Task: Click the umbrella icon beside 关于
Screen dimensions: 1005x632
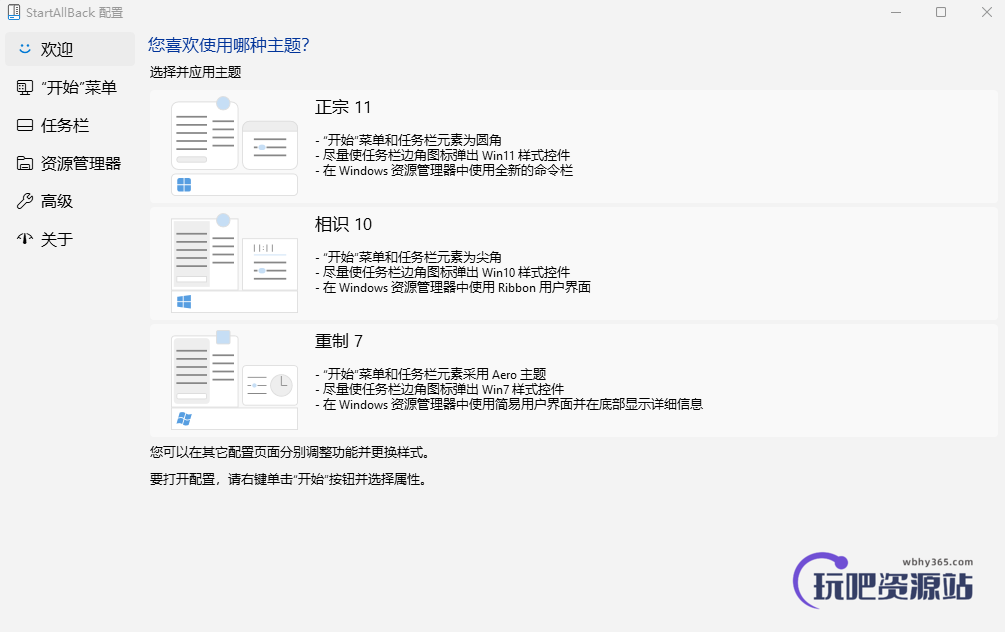Action: pyautogui.click(x=25, y=239)
